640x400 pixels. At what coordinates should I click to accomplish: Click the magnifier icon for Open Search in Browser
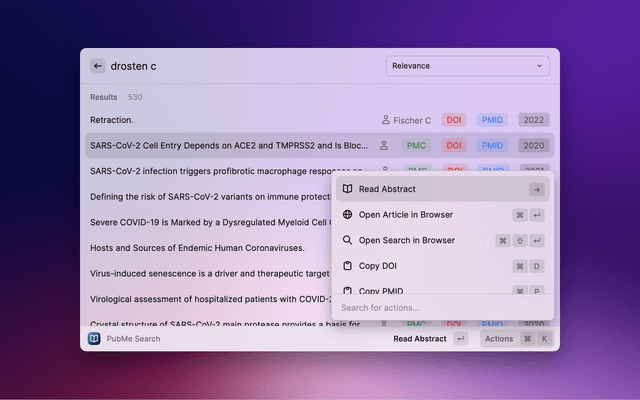[347, 241]
